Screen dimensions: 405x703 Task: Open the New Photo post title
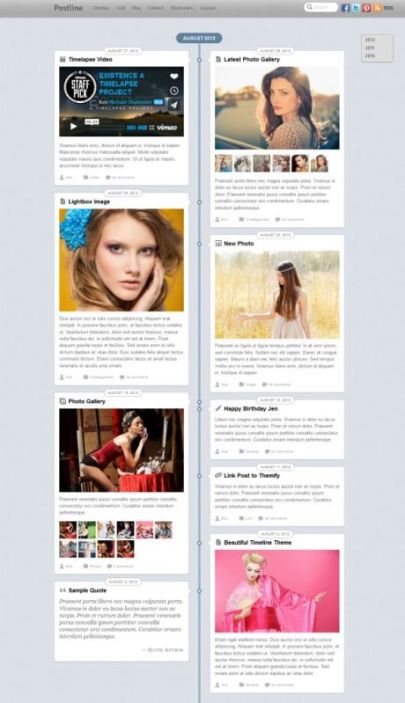coord(239,243)
